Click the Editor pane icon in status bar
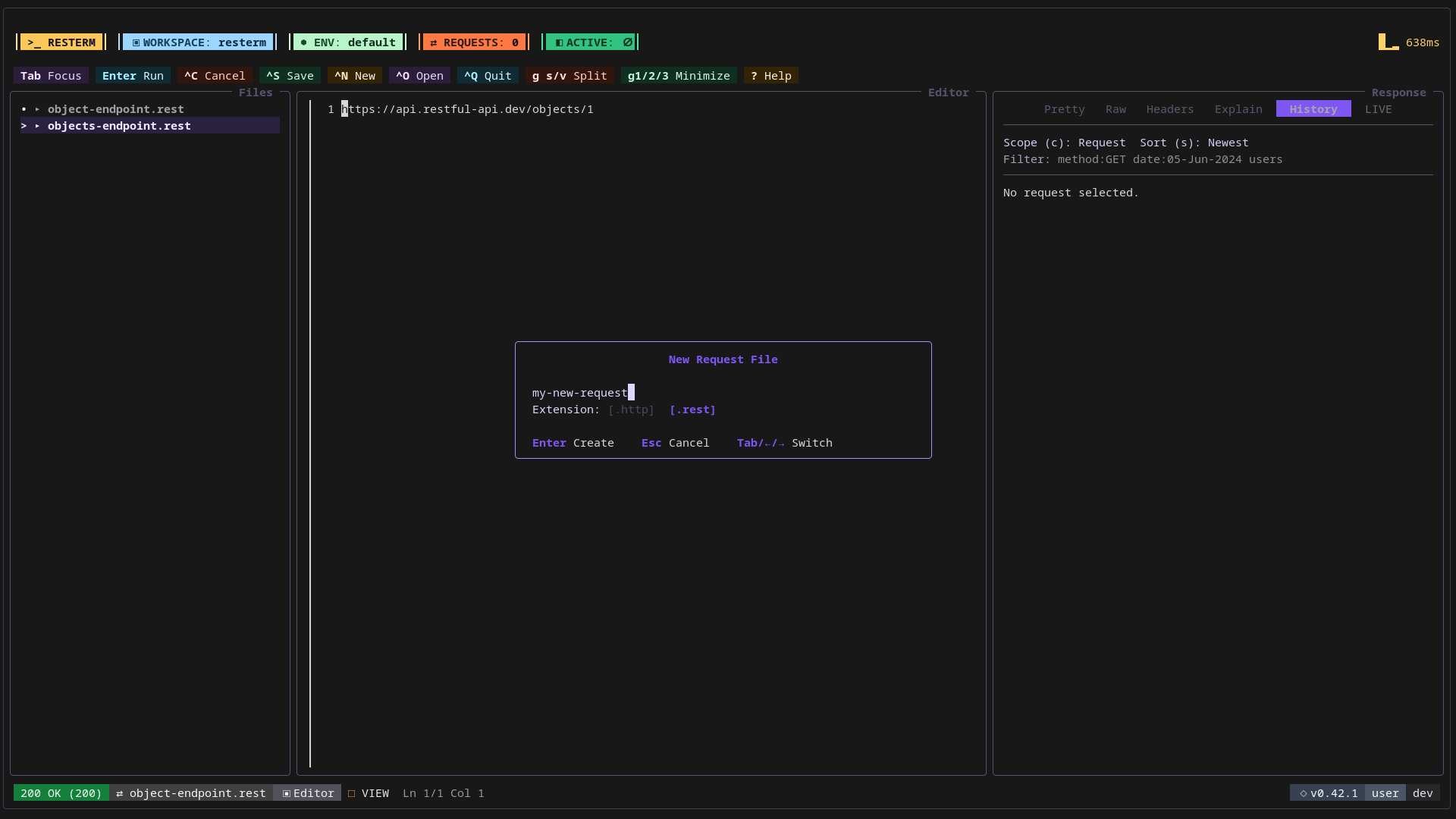Screen dimensions: 1456x819 287,793
